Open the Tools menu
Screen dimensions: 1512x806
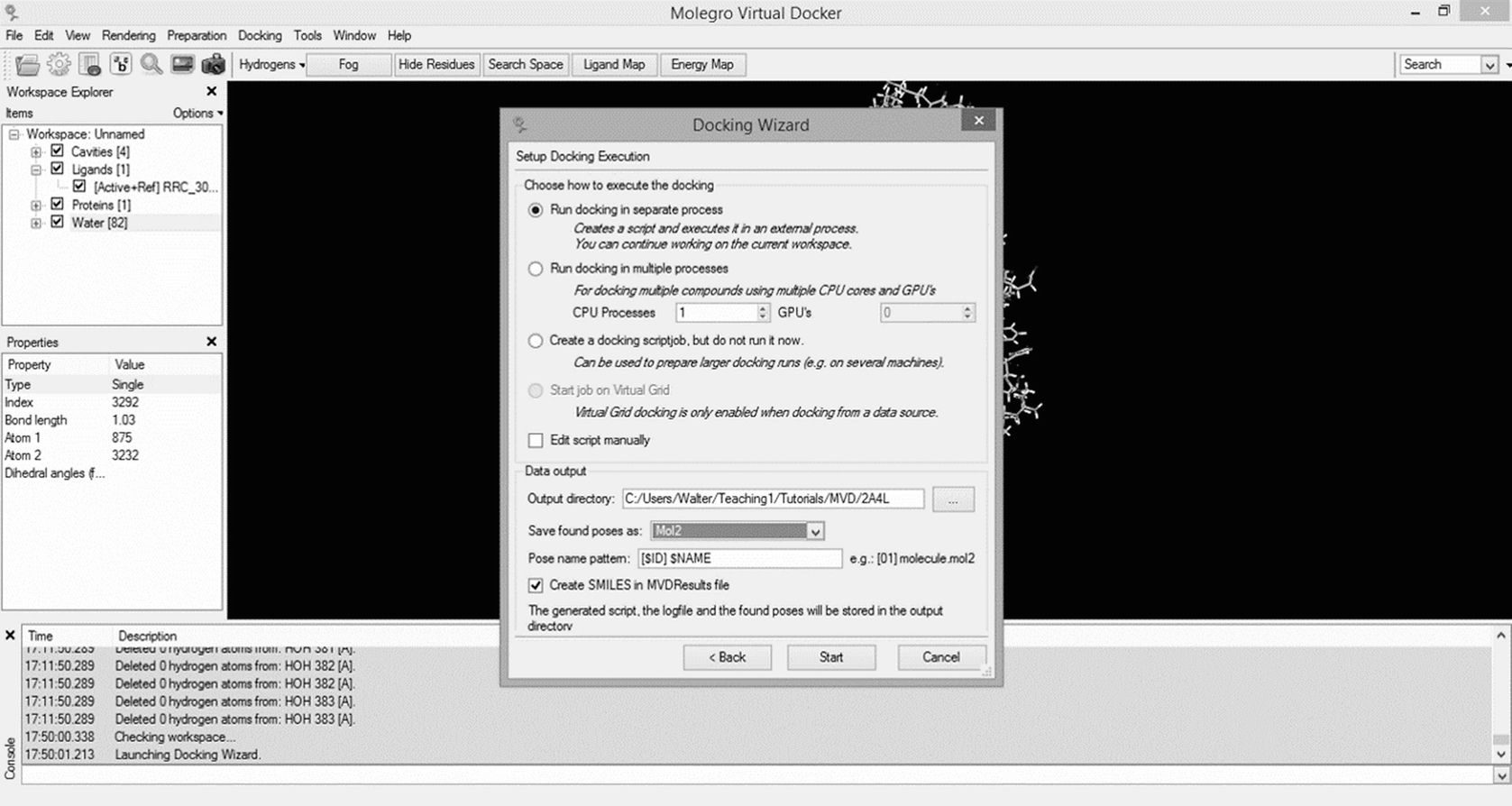click(307, 35)
